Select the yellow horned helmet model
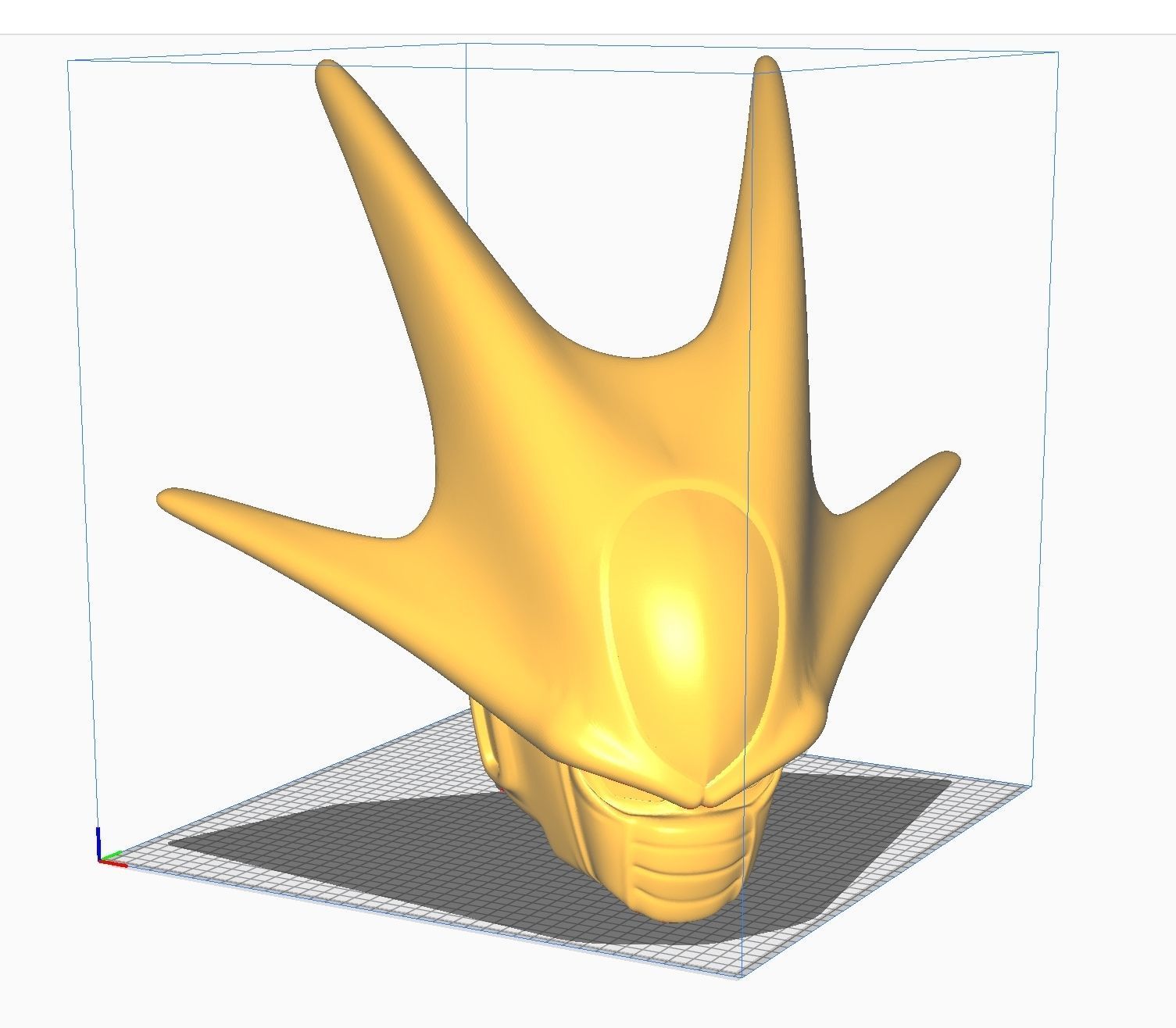 click(x=559, y=488)
